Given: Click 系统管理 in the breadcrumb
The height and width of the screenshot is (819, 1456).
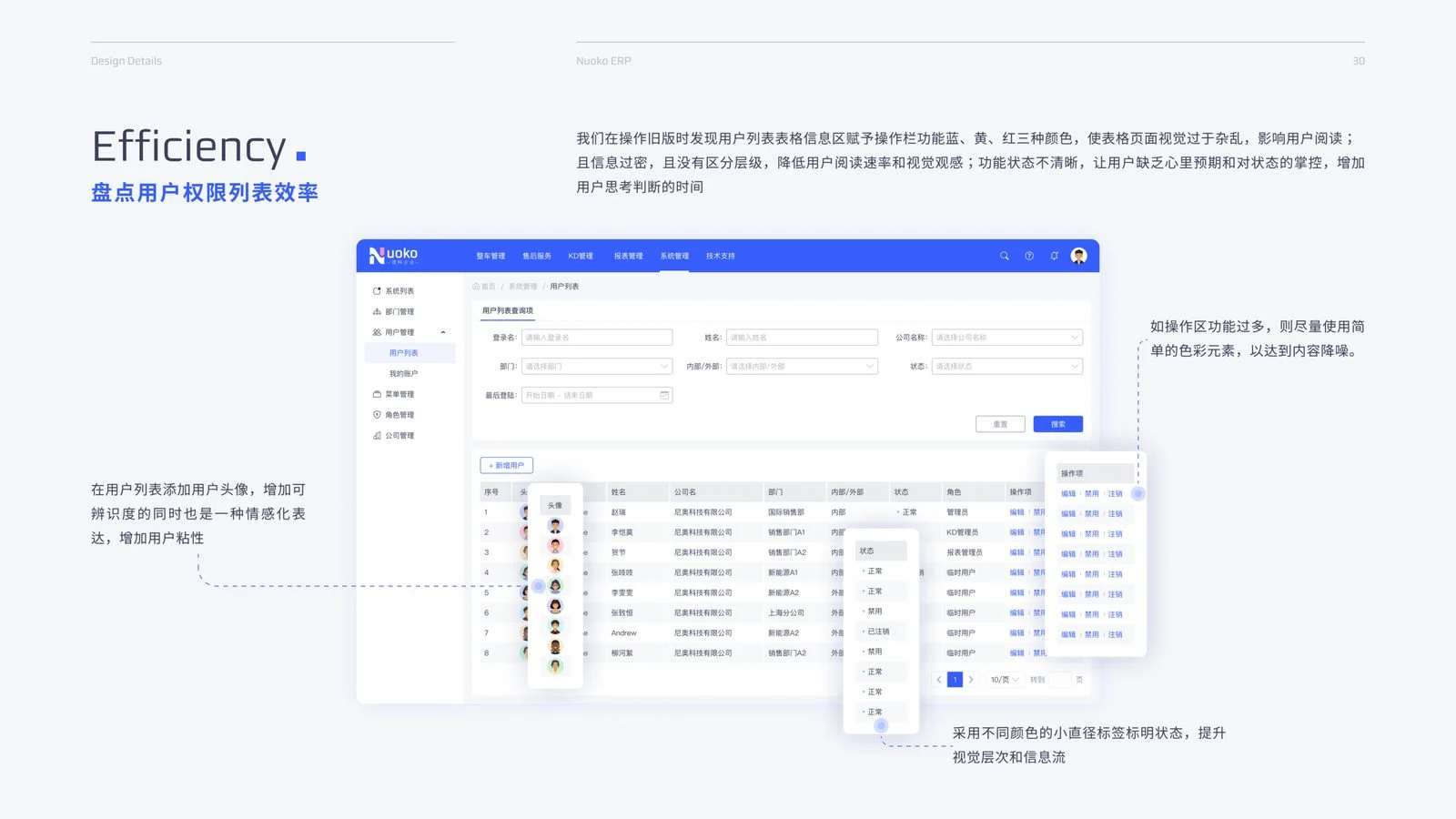Looking at the screenshot, I should (x=522, y=287).
